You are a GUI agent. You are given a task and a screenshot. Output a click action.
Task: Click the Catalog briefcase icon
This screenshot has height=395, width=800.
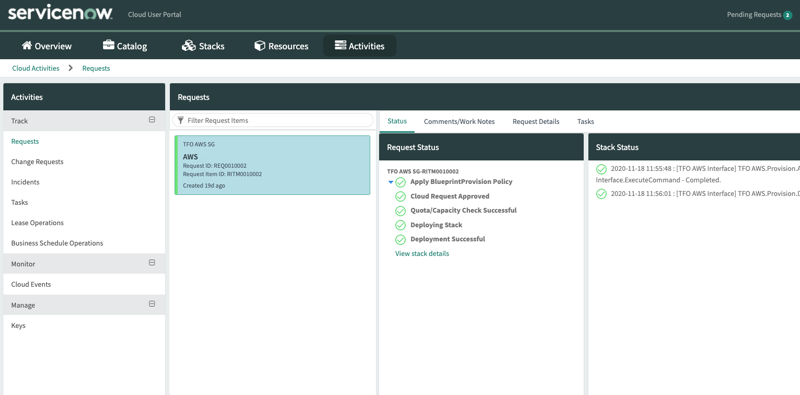(108, 45)
